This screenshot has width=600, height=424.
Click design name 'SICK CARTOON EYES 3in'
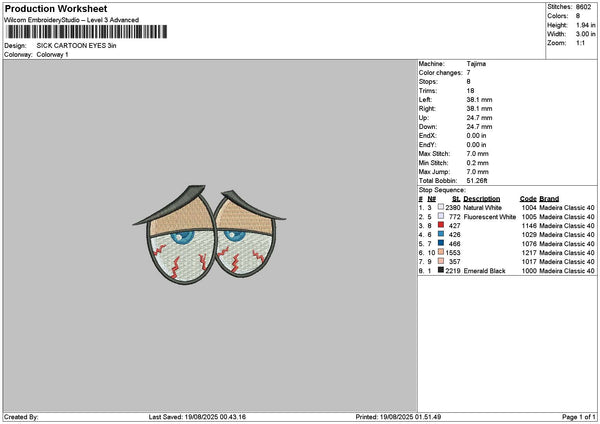tap(77, 46)
